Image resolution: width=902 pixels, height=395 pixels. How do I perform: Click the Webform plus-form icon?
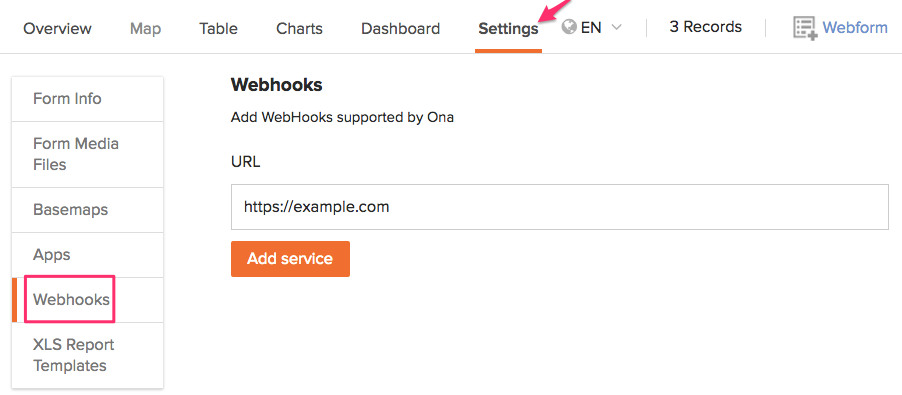[x=805, y=28]
